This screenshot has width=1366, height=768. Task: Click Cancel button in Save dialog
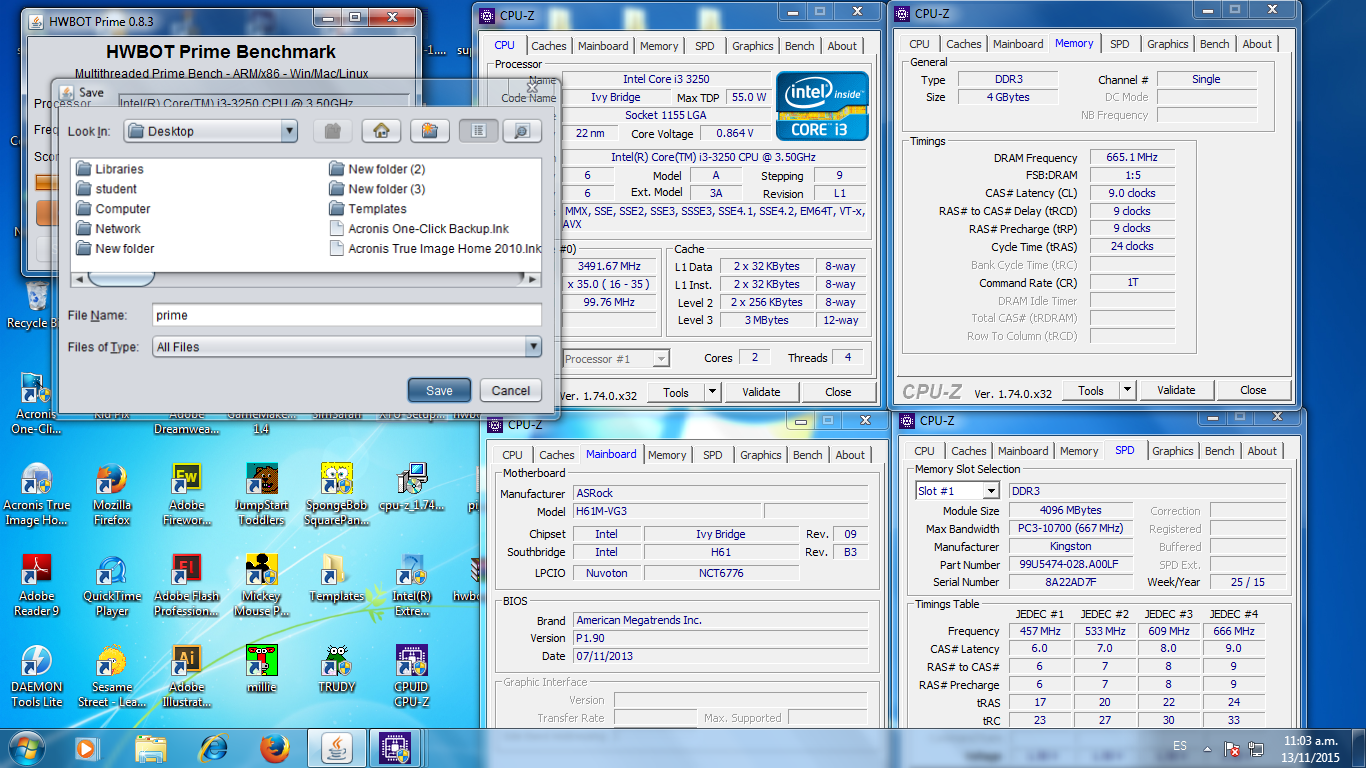[x=511, y=391]
